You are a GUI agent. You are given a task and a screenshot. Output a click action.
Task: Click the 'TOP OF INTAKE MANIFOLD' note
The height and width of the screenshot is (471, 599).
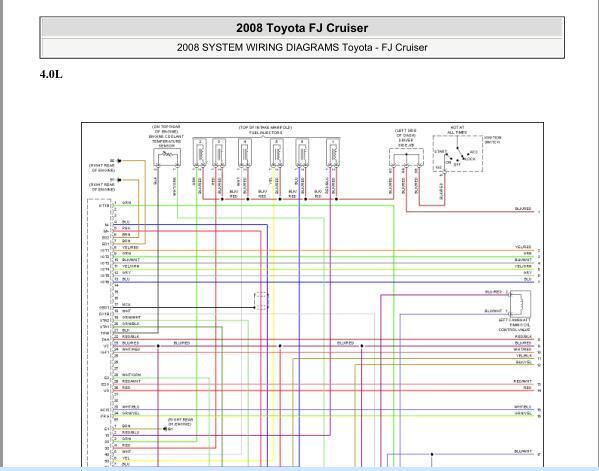(x=265, y=127)
